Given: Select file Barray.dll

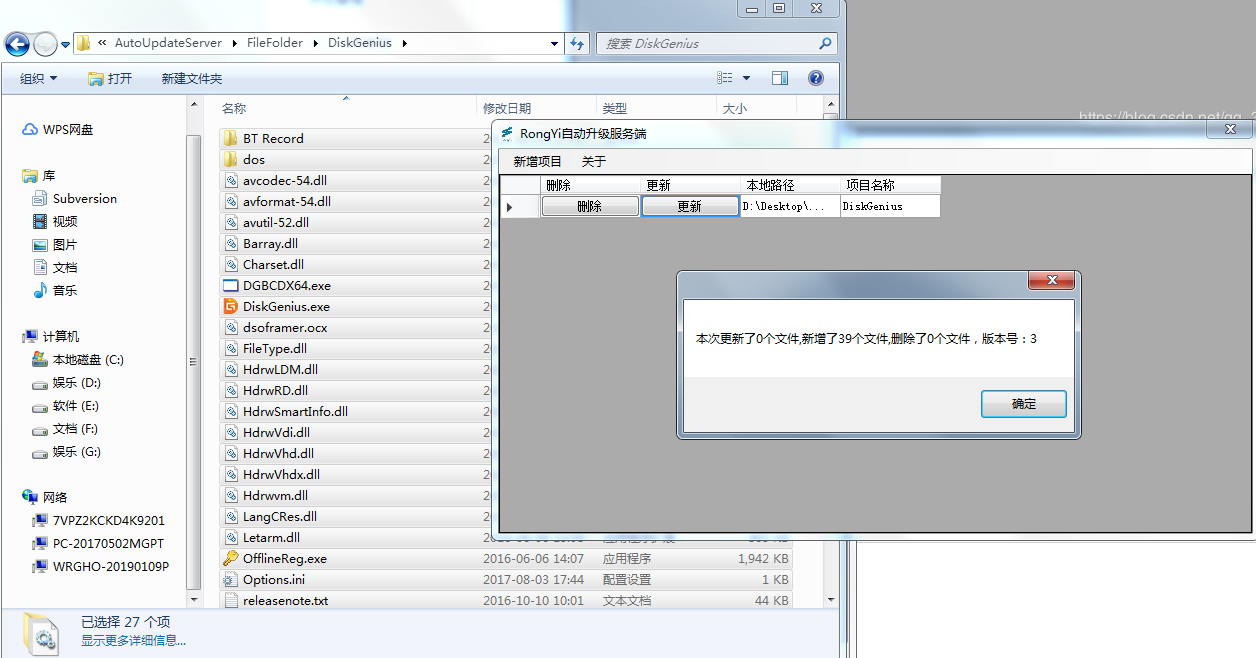Looking at the screenshot, I should tap(270, 243).
